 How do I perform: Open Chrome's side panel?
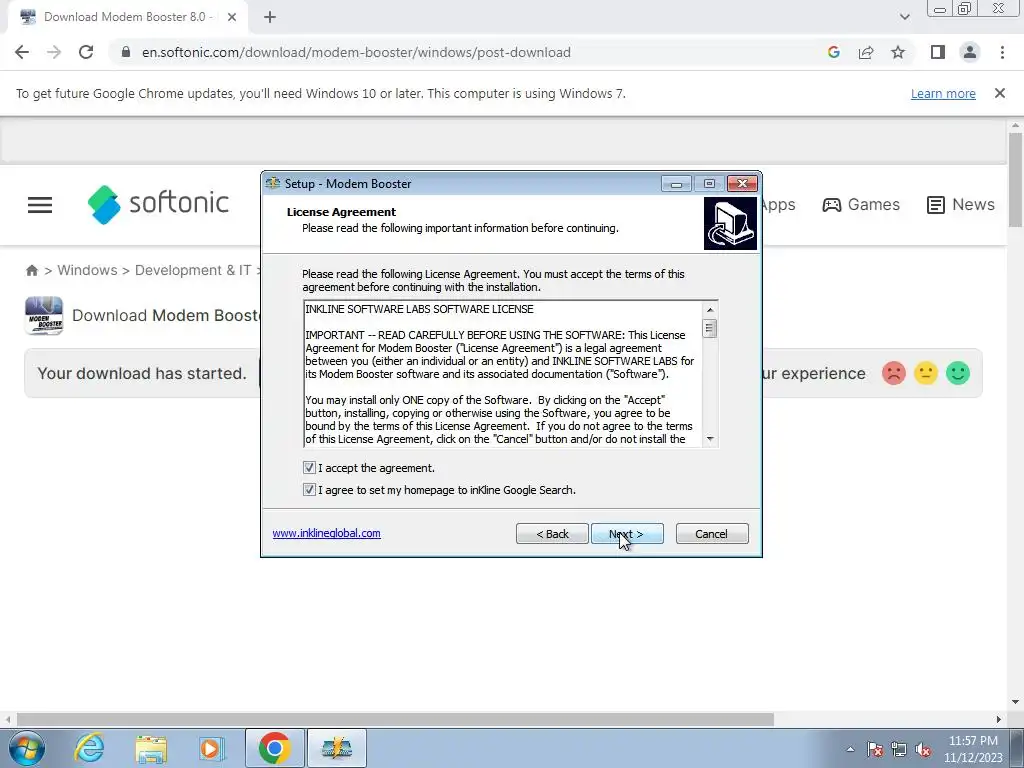click(x=938, y=52)
